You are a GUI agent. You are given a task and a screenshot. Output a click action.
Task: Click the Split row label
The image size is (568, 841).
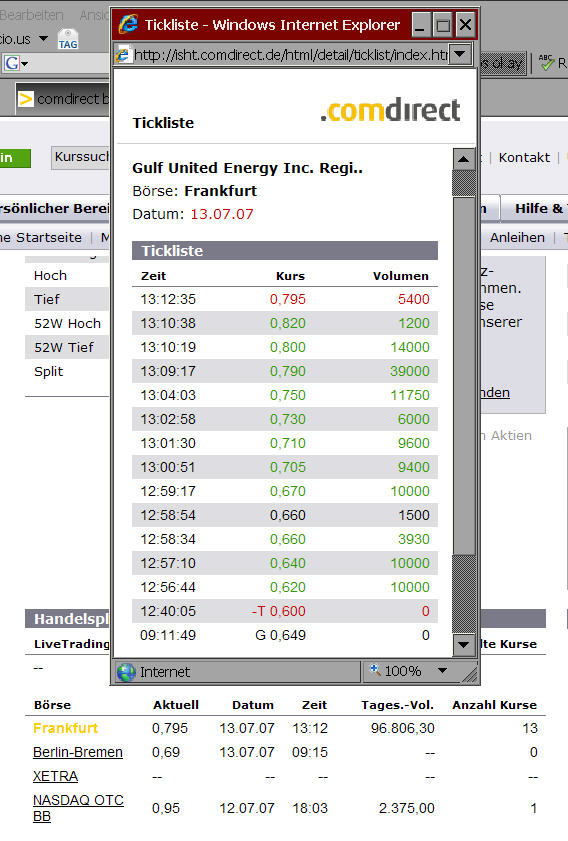tap(48, 371)
